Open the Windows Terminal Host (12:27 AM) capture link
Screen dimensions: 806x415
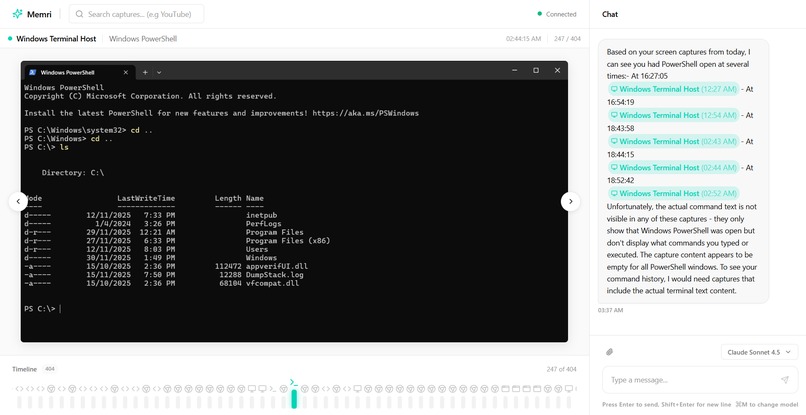point(673,89)
